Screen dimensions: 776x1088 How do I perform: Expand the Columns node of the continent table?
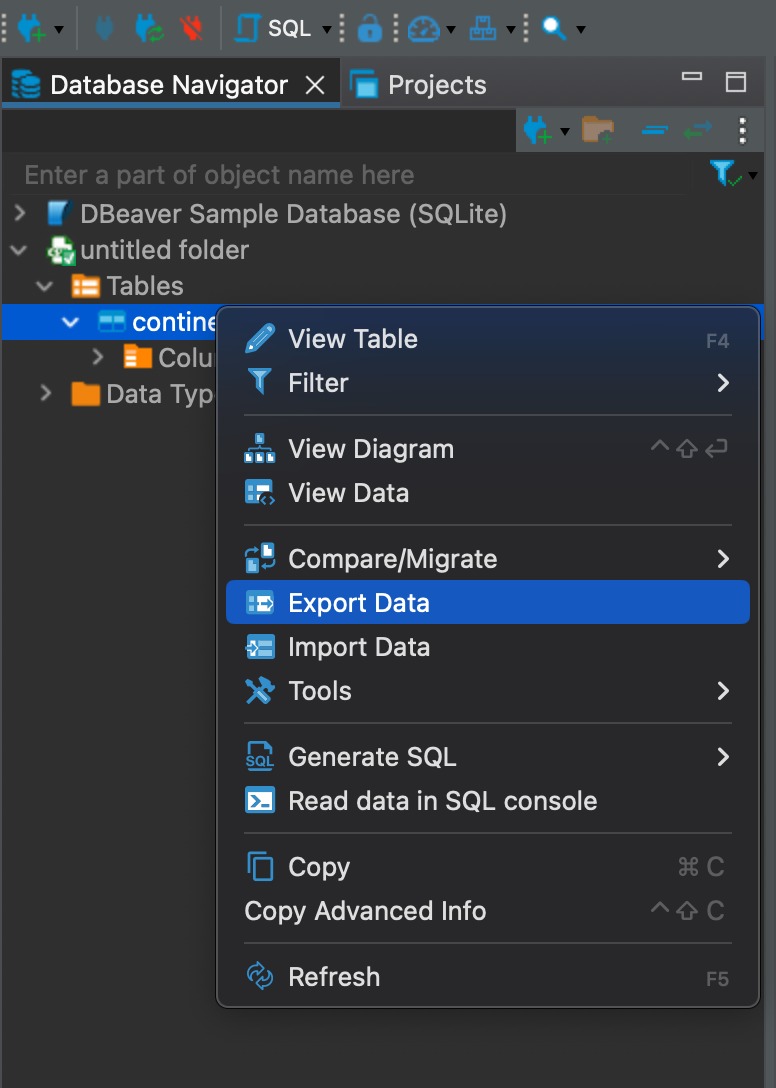click(x=96, y=357)
